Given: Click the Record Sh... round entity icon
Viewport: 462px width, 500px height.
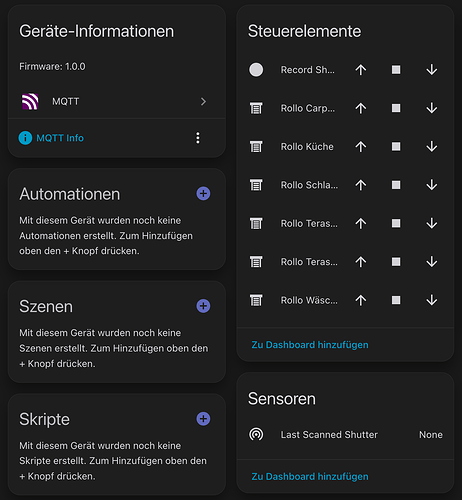Looking at the screenshot, I should [256, 70].
